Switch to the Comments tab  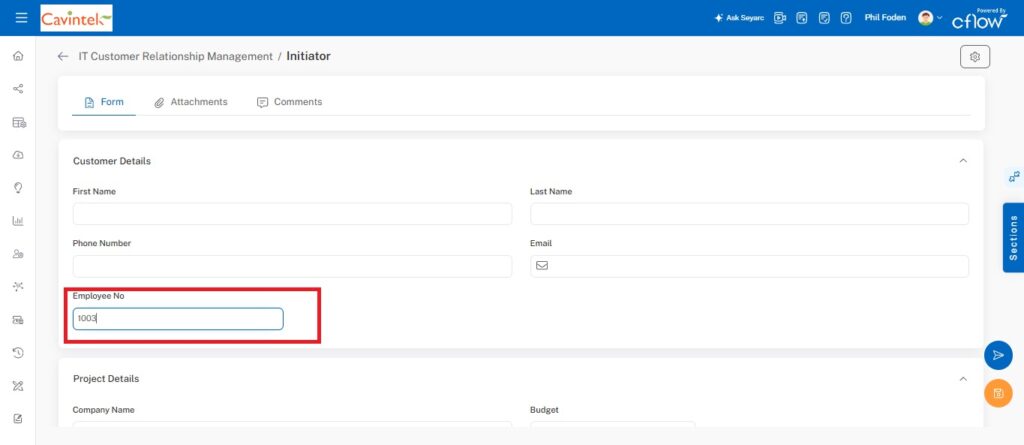[289, 102]
